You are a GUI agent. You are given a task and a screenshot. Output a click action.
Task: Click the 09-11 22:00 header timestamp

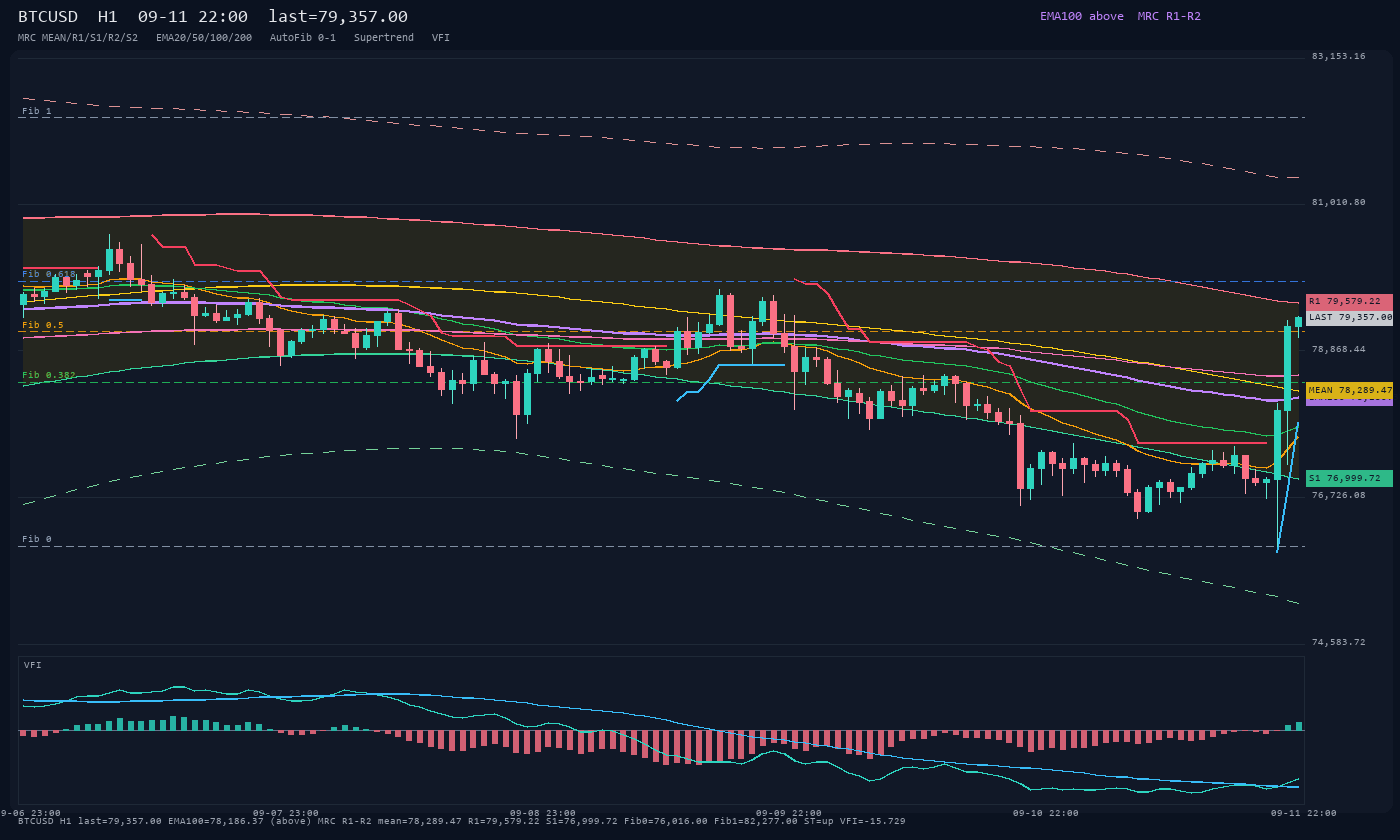[193, 17]
